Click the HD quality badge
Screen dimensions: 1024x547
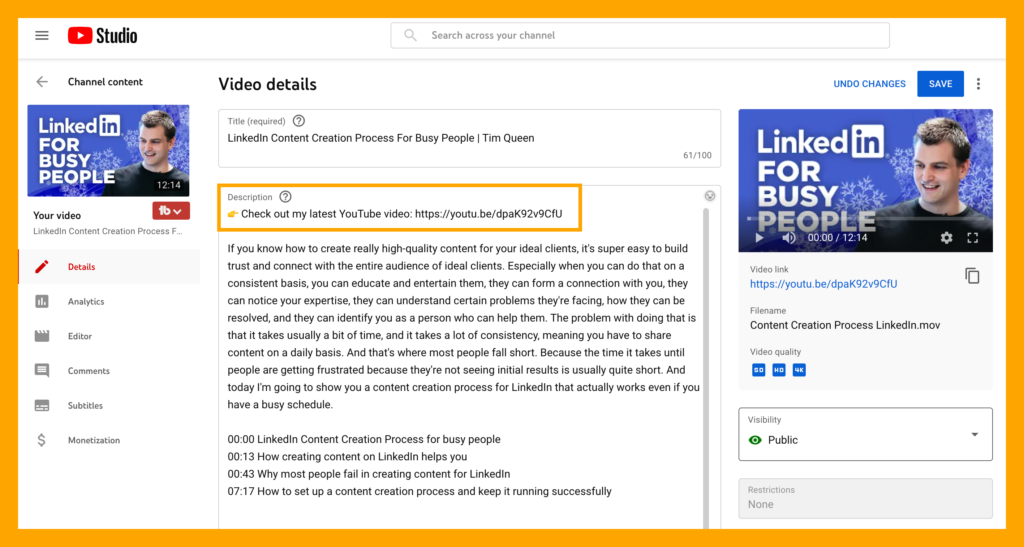778,370
